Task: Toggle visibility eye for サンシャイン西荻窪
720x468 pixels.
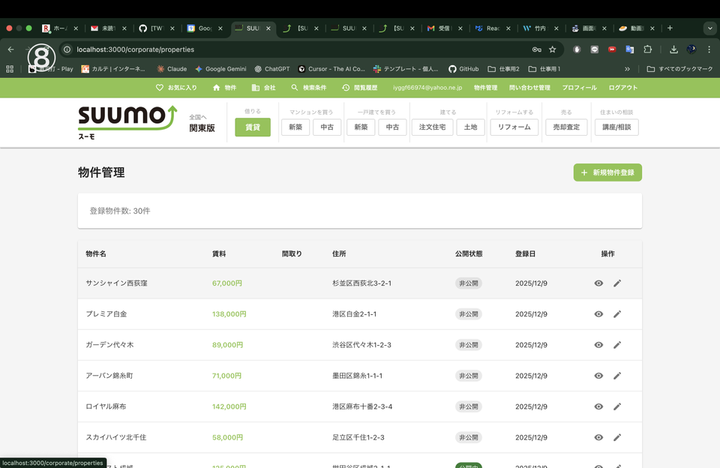Action: [598, 283]
